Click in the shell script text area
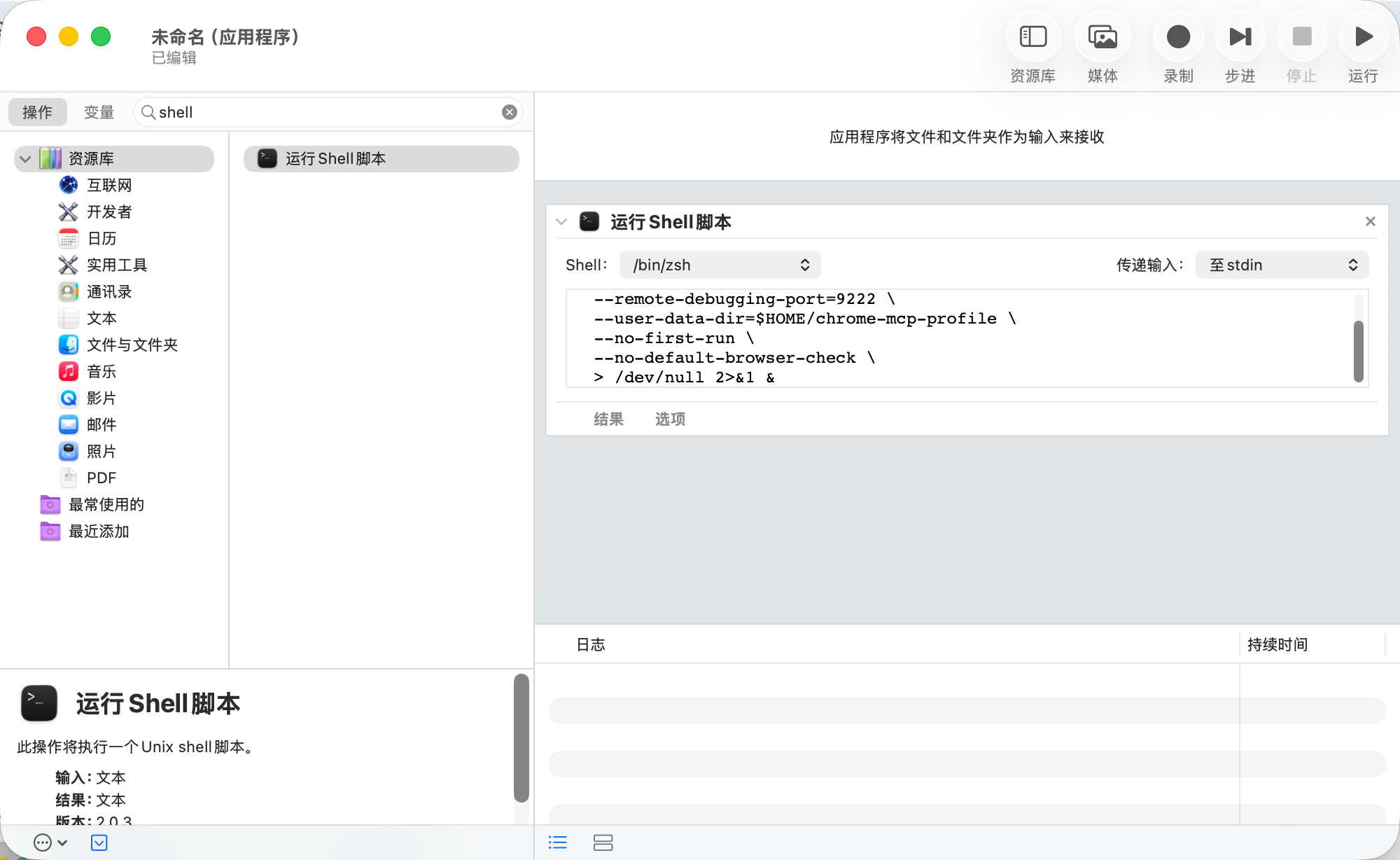 pyautogui.click(x=960, y=338)
